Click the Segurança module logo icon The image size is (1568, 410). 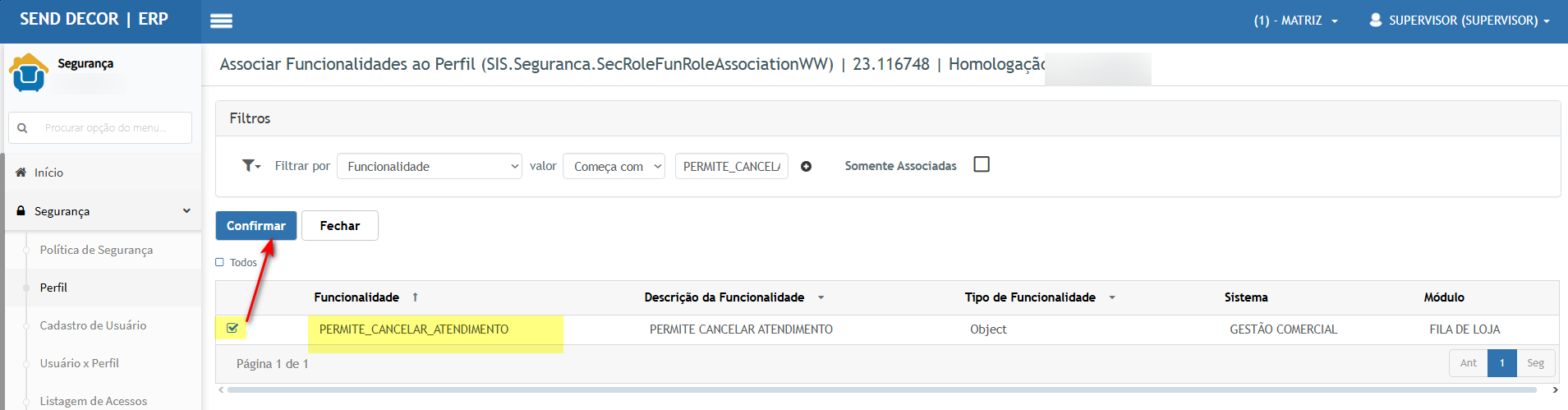tap(29, 72)
